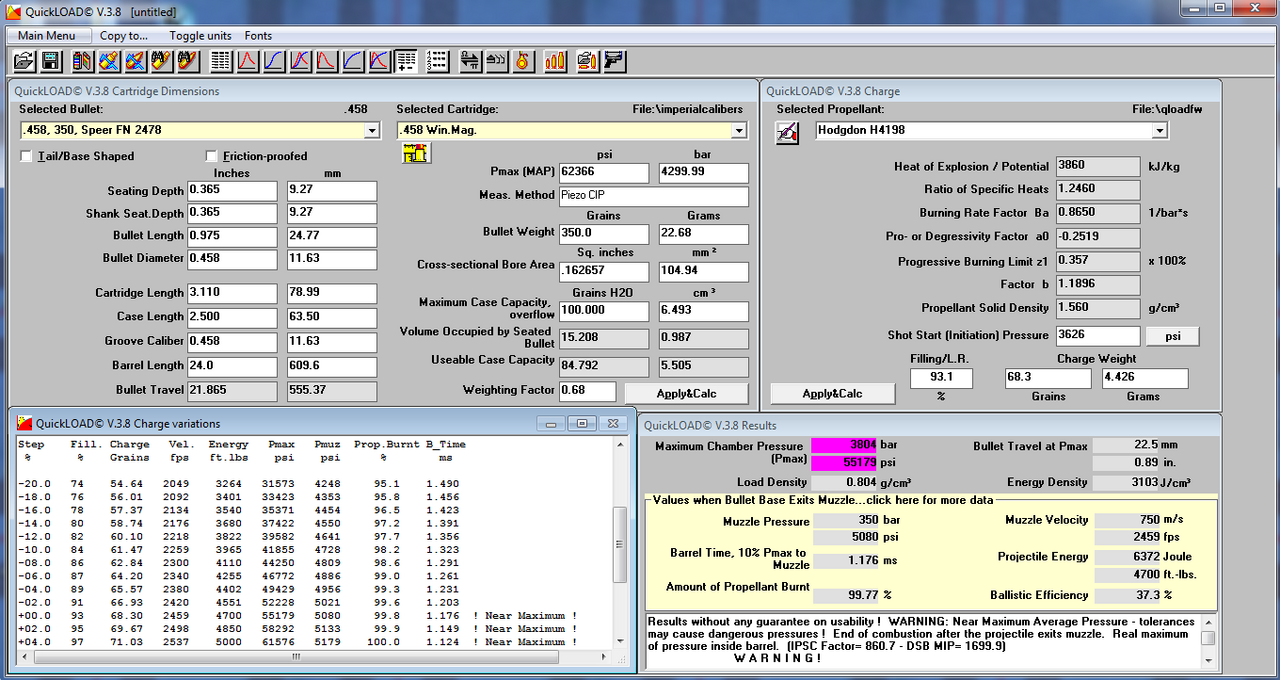Show red pressure curve beside table grid icon
Viewport: 1280px width, 680px height.
click(x=247, y=61)
